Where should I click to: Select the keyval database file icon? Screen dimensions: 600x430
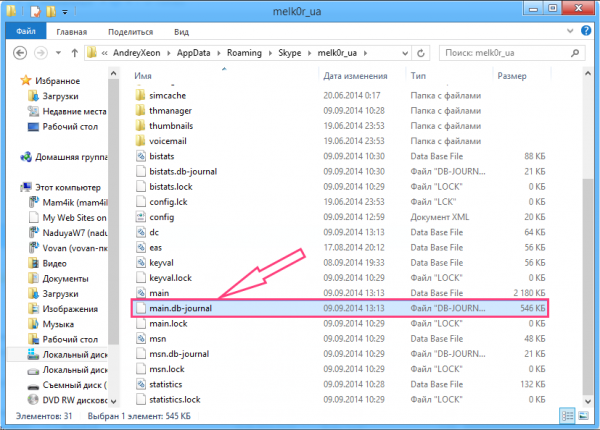(x=141, y=262)
